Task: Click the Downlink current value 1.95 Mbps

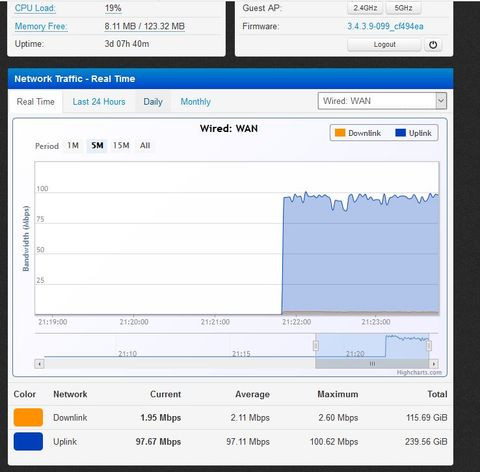Action: [161, 418]
